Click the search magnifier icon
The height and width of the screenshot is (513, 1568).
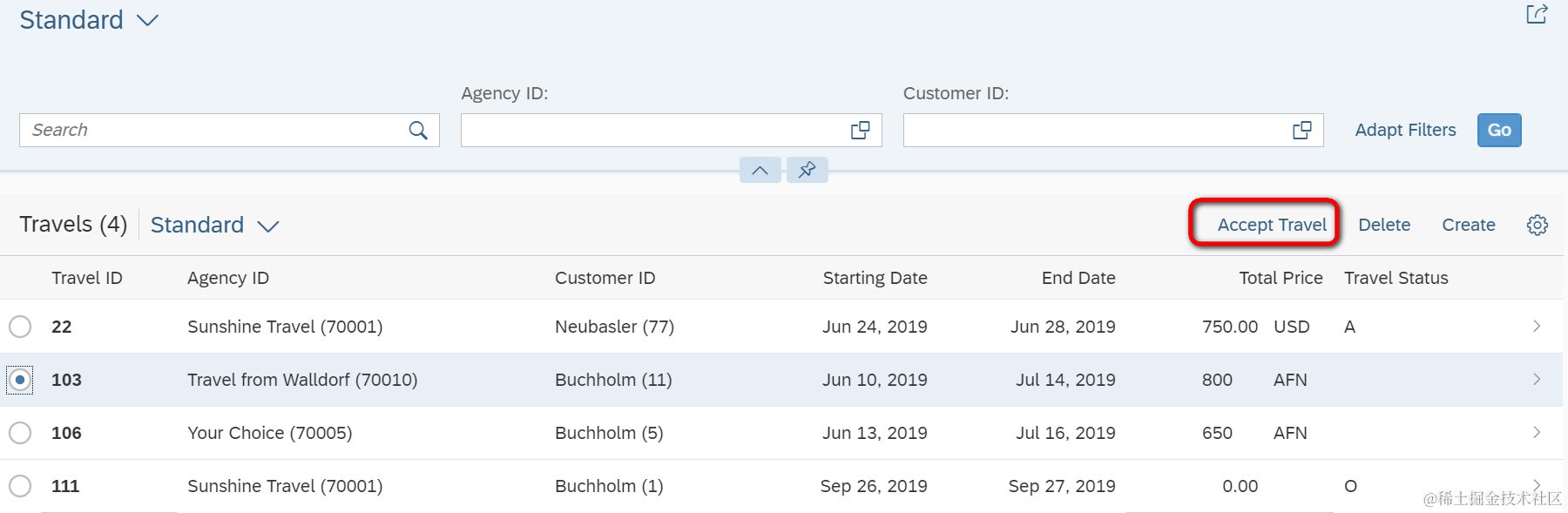point(418,131)
